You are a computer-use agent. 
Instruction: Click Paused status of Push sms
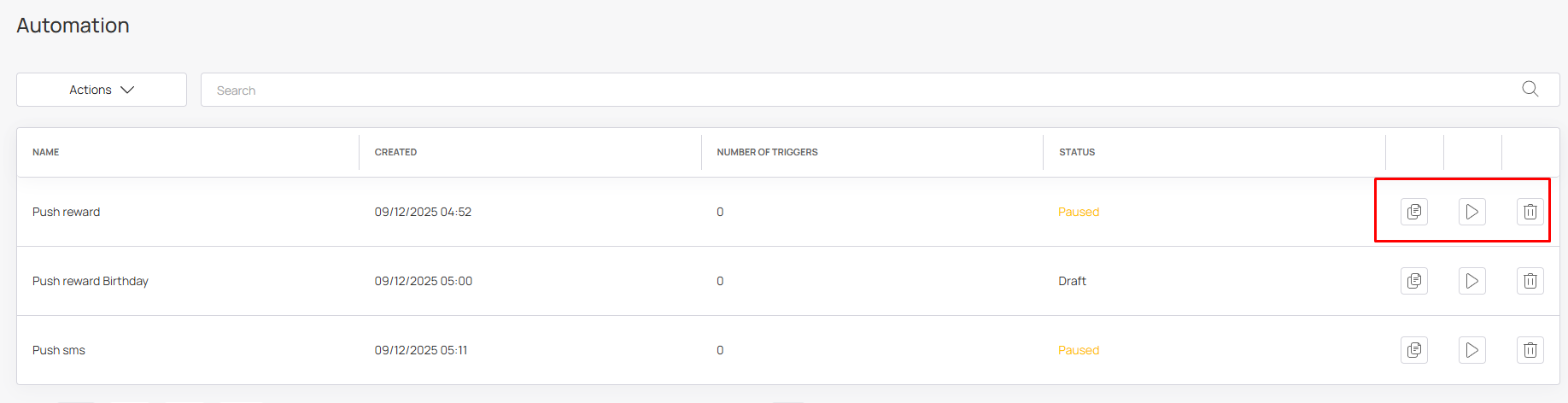click(x=1079, y=350)
